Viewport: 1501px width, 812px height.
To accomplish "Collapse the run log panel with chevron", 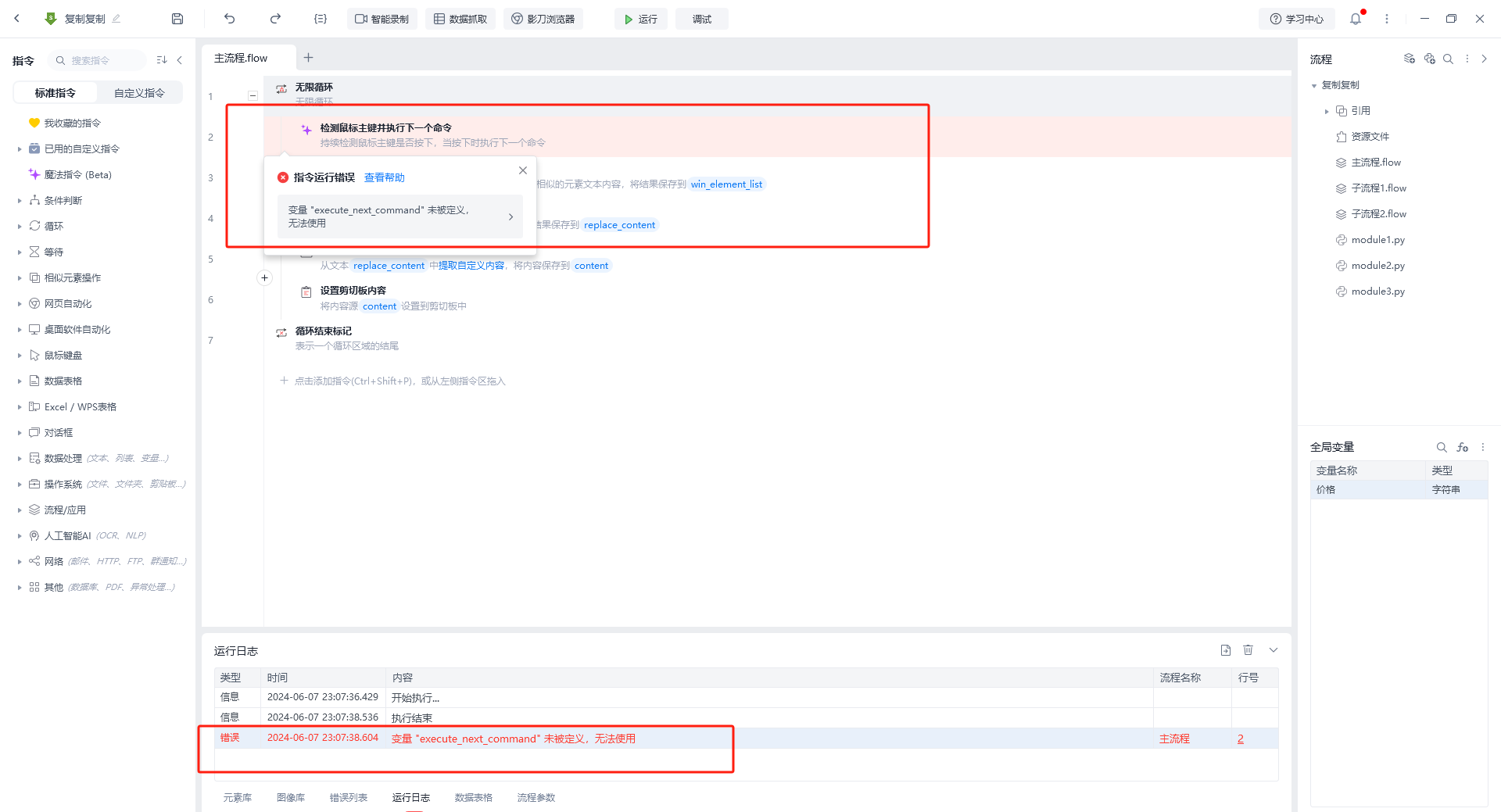I will point(1274,650).
